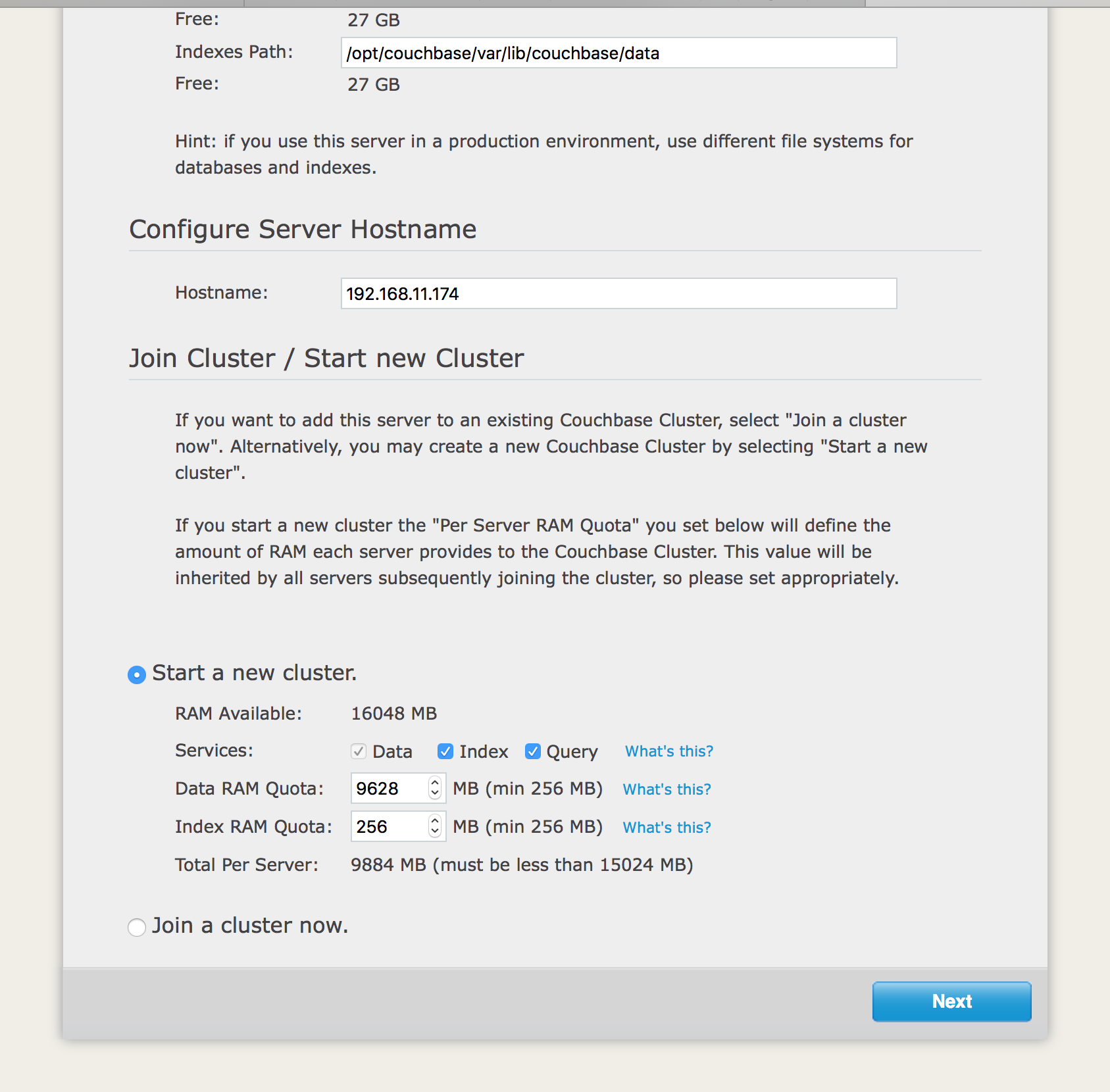
Task: Click the Indexes Path input field
Action: [x=618, y=53]
